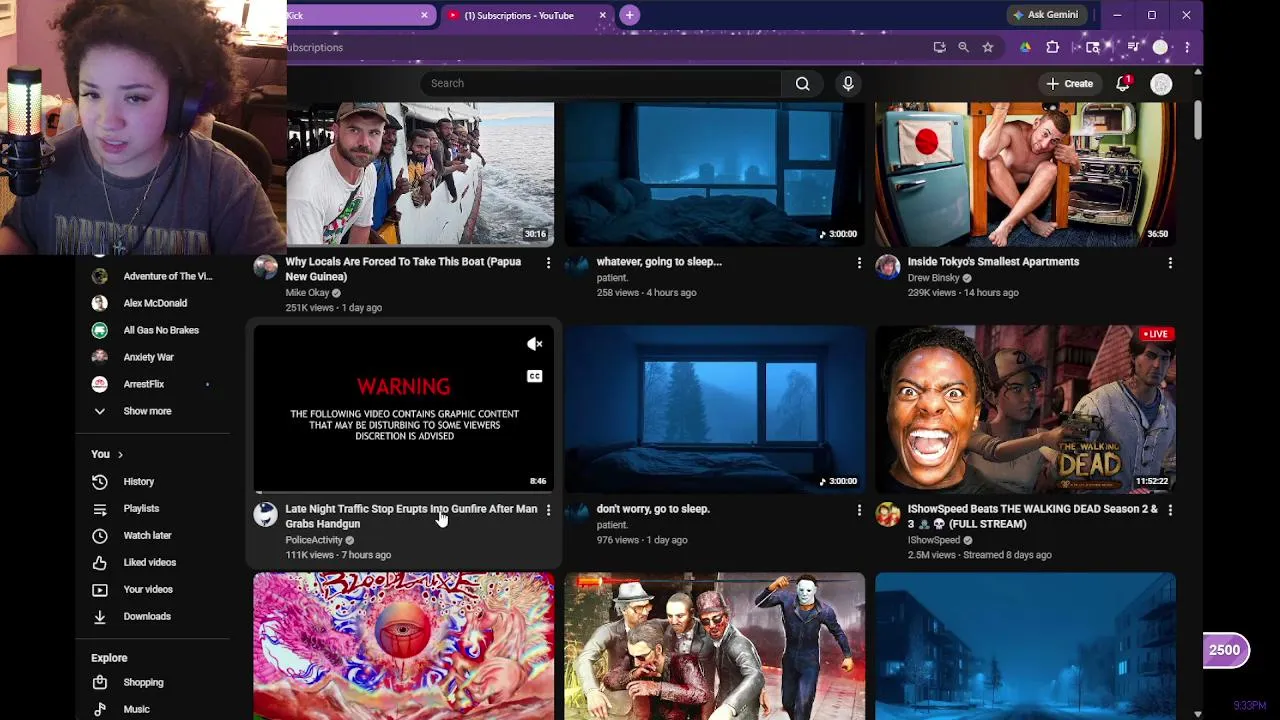Screen dimensions: 1280x720
Task: Open options for Late Night Traffic Stop video
Action: [x=548, y=510]
